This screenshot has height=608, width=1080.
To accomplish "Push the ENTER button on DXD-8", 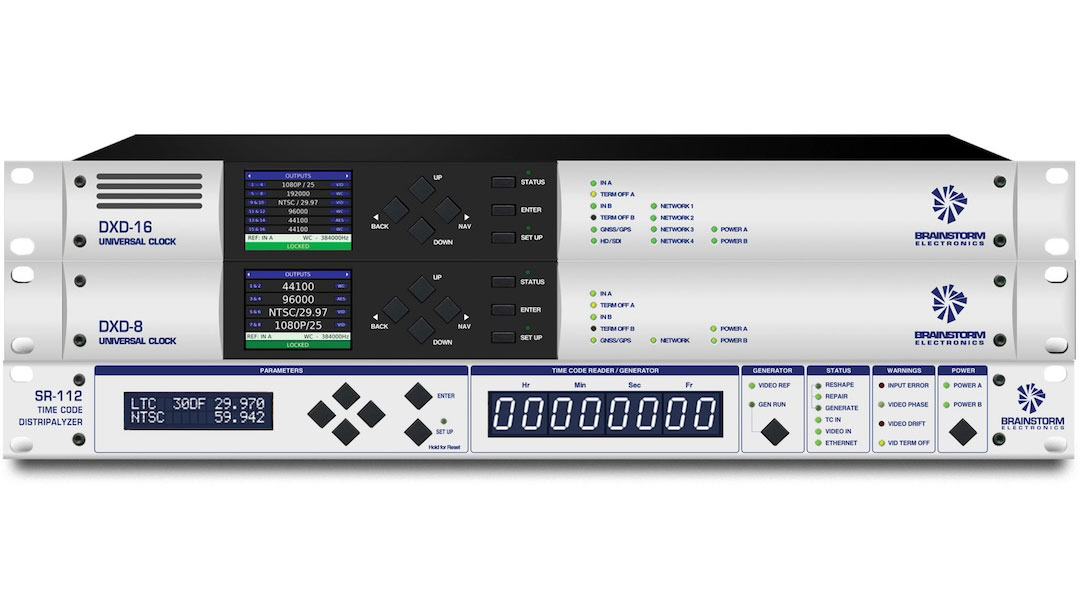I will coord(503,310).
